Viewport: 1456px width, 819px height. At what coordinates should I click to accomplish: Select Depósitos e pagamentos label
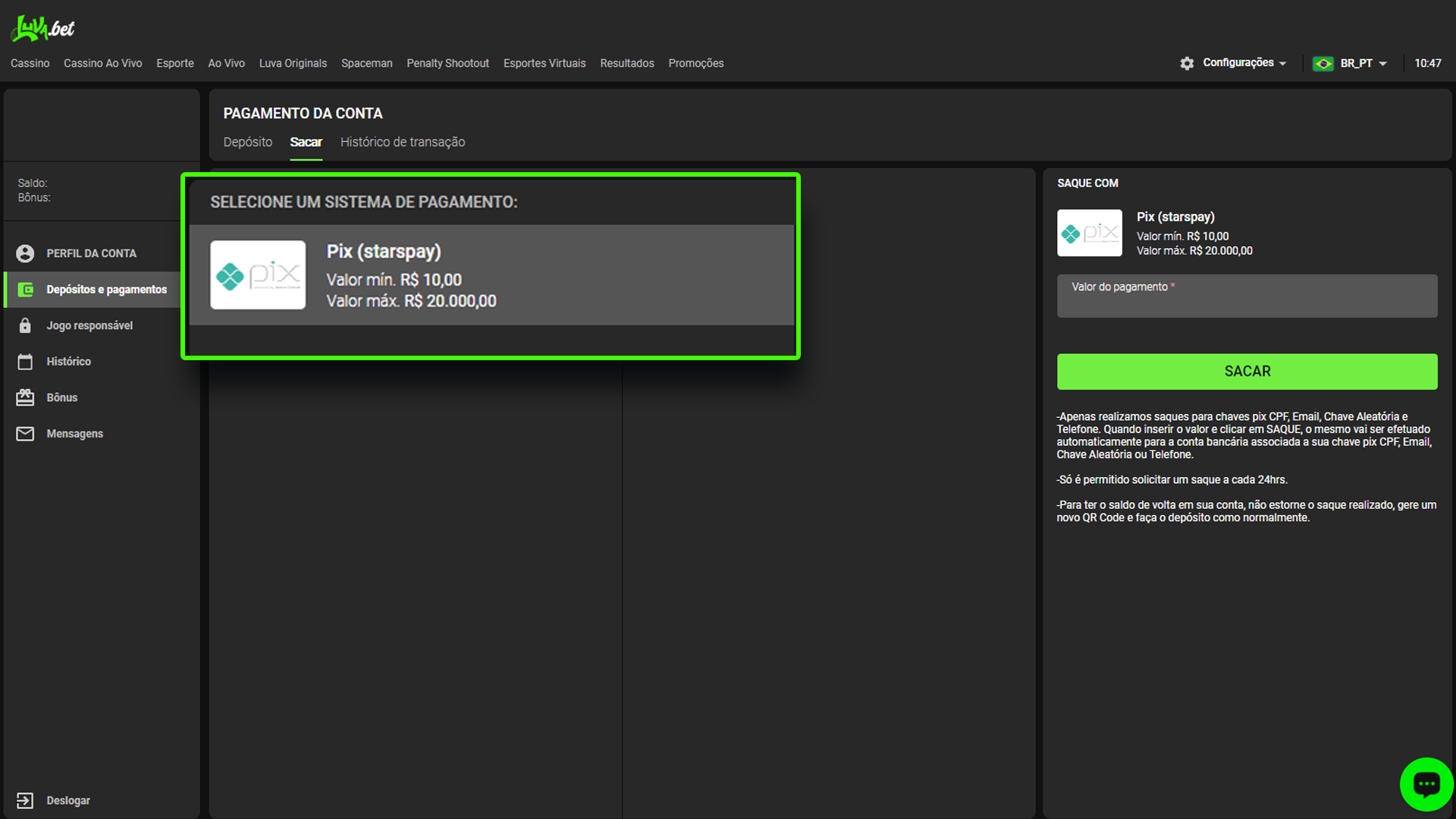106,290
